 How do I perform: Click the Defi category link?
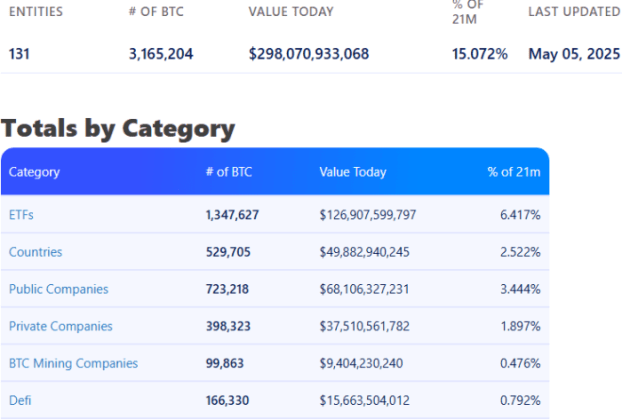(x=20, y=400)
